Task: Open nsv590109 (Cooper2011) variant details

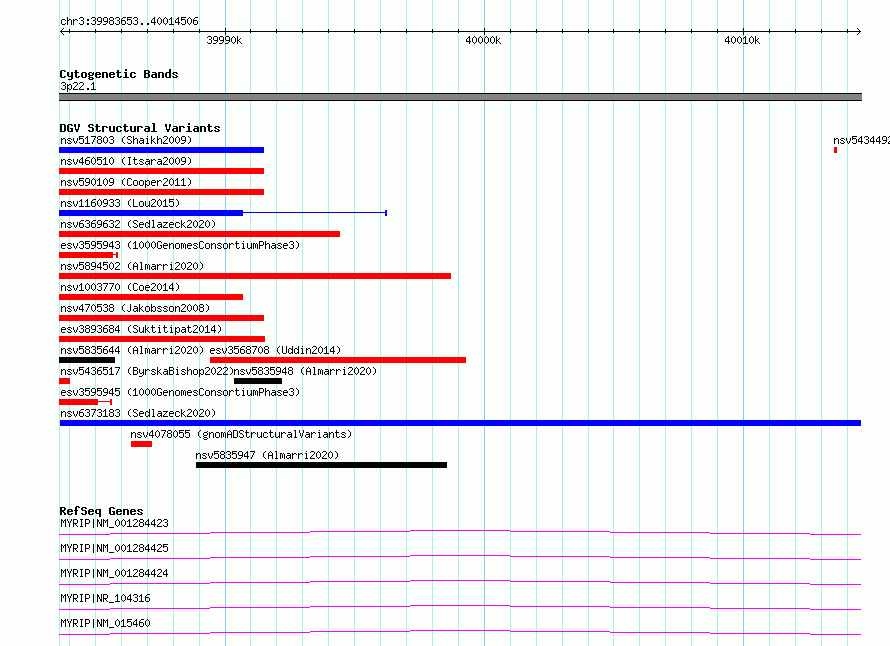Action: click(x=126, y=182)
